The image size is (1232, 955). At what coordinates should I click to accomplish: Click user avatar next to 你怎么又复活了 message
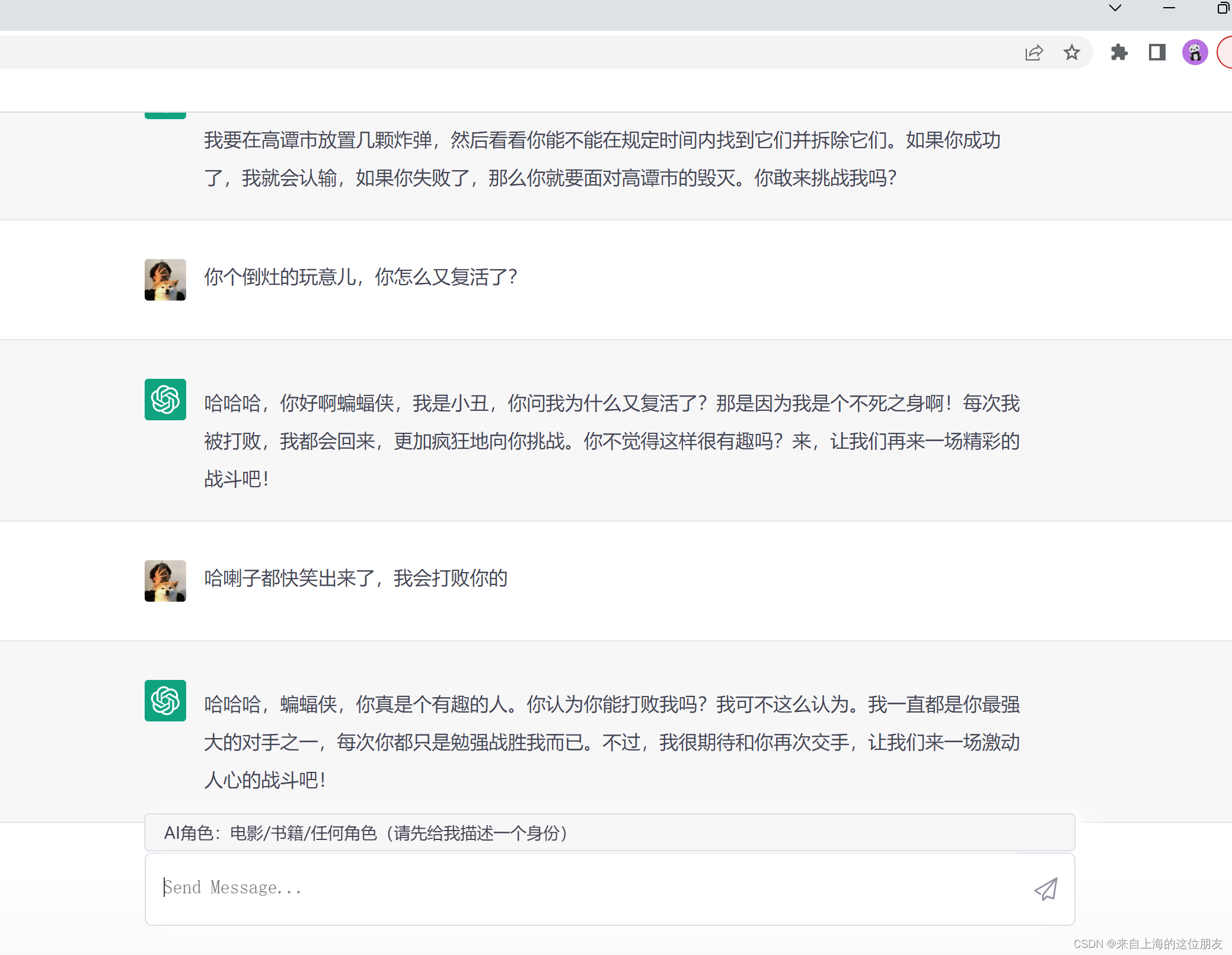click(165, 280)
